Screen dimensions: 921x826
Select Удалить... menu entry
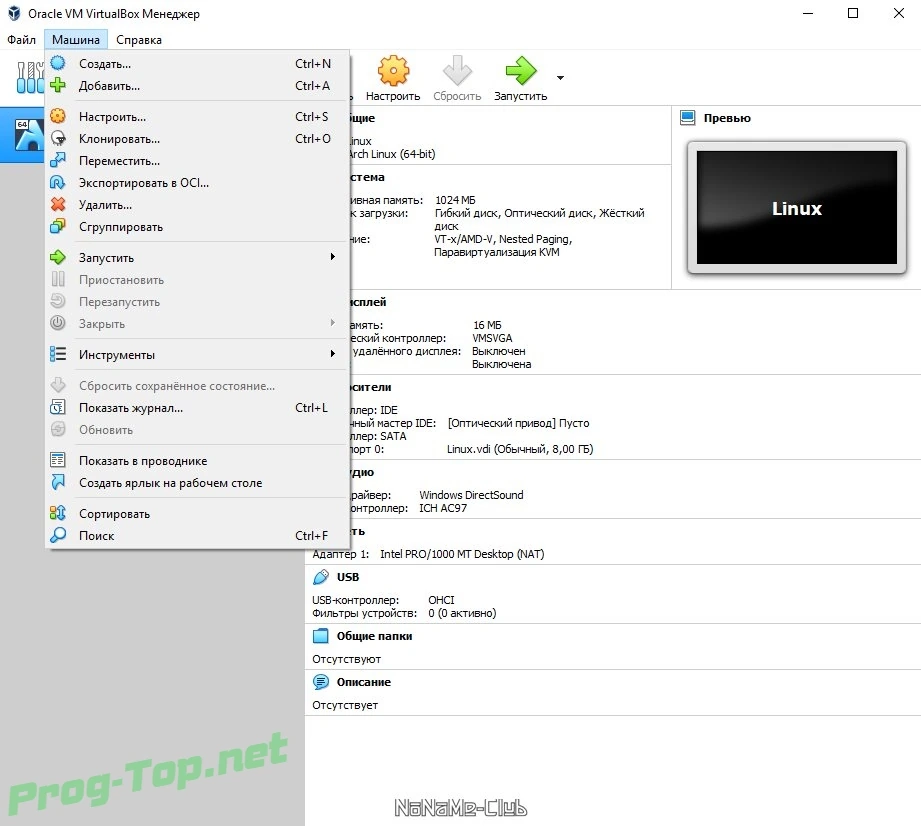tap(197, 205)
